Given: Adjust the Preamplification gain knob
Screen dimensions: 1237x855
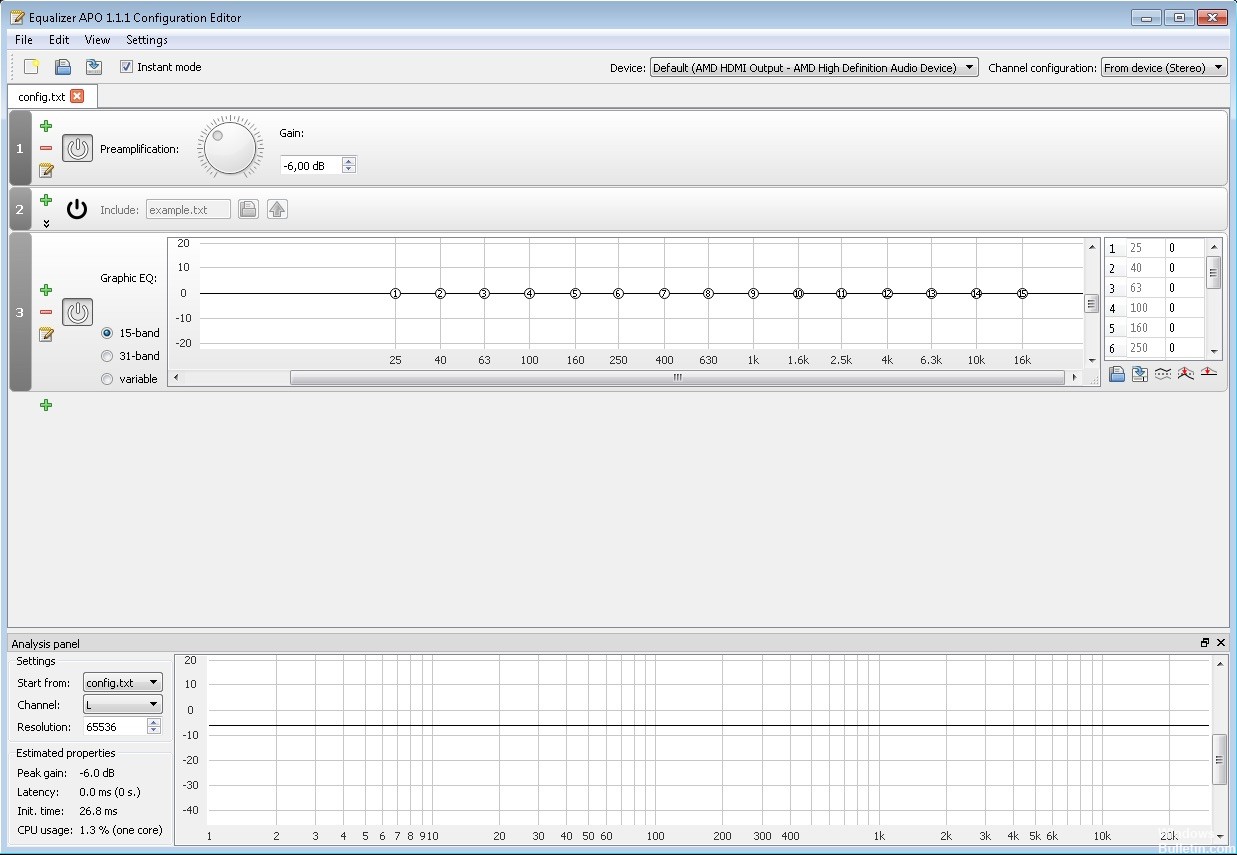Looking at the screenshot, I should click(229, 146).
